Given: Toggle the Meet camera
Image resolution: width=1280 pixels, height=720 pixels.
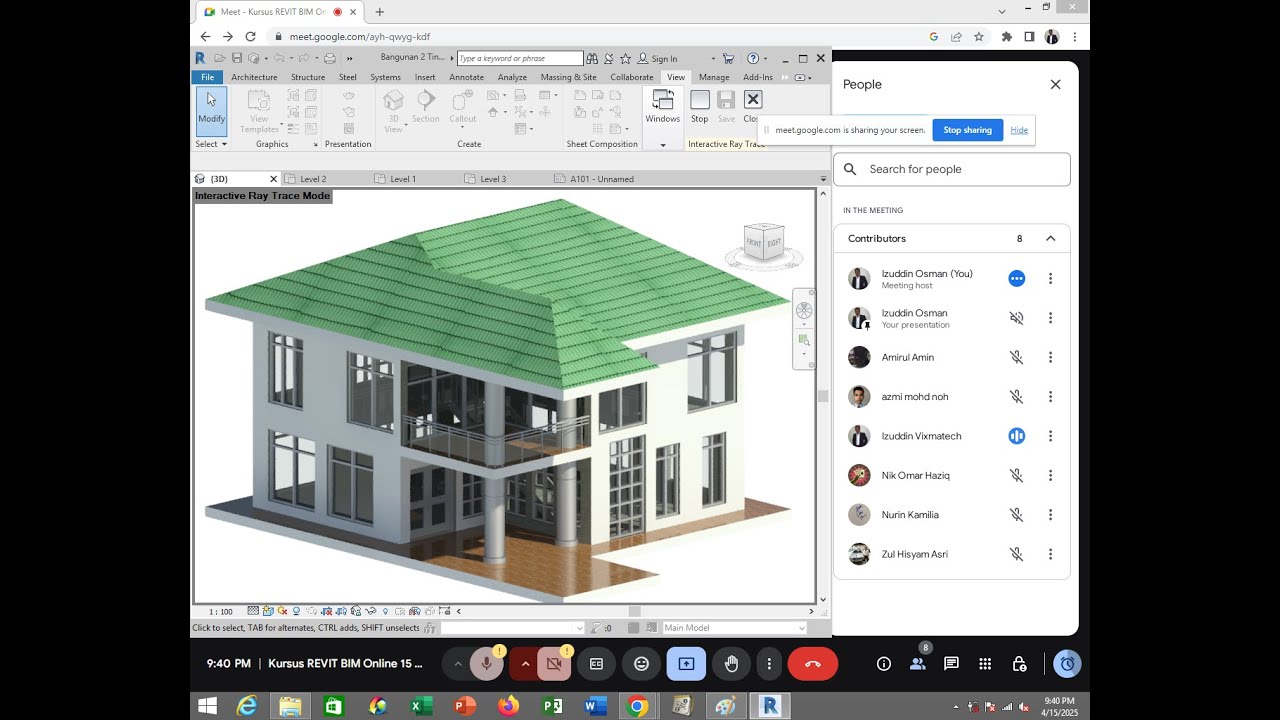Looking at the screenshot, I should coord(554,663).
